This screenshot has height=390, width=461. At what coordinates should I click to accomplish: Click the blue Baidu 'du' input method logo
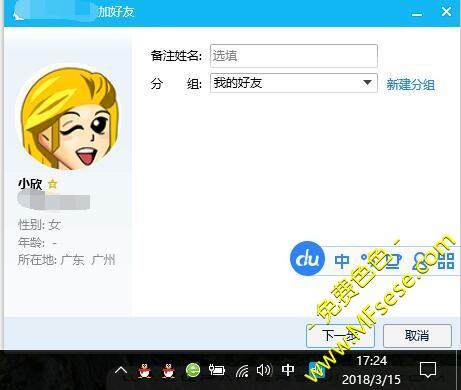[x=307, y=258]
